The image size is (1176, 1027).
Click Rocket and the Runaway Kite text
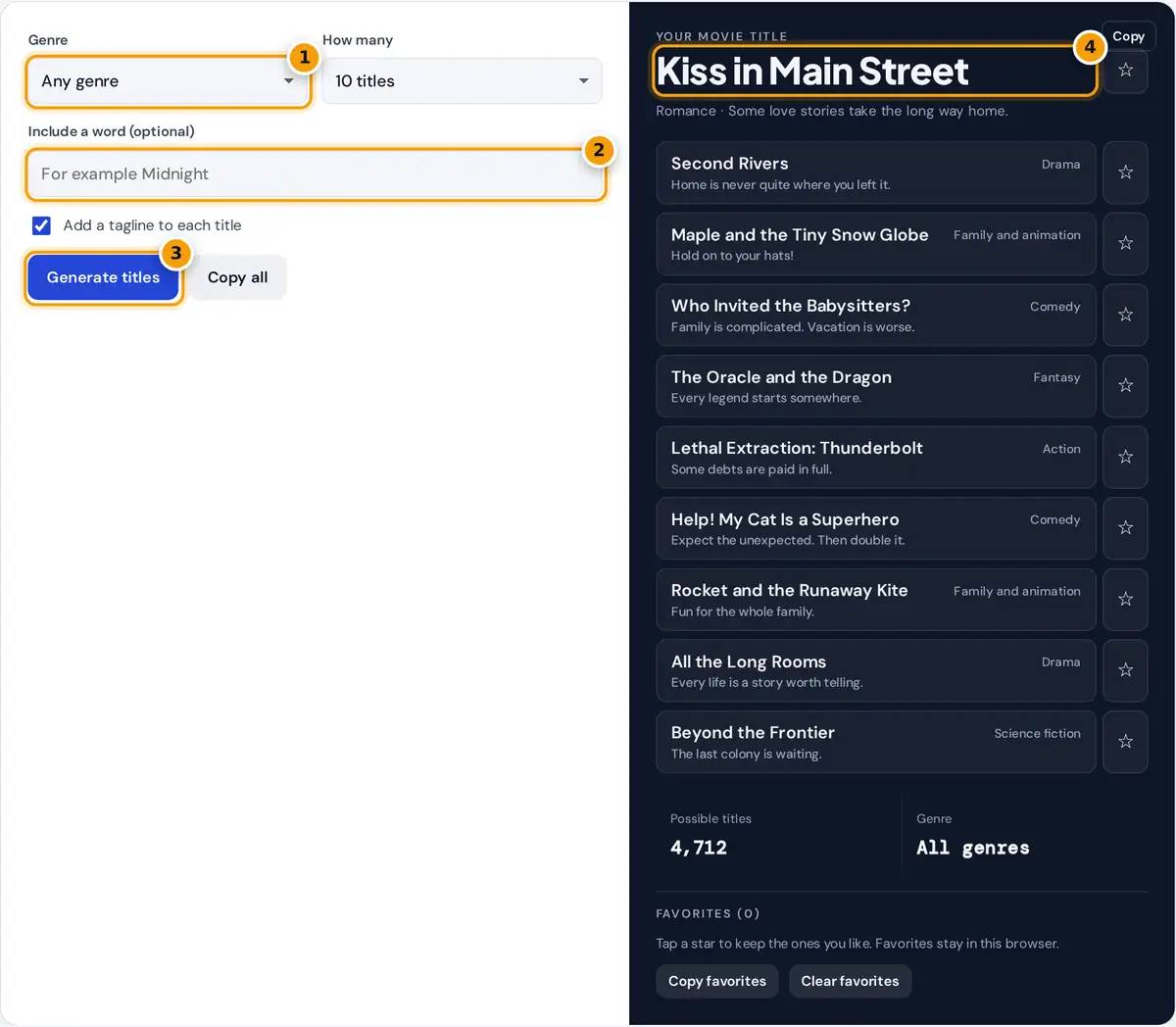tap(789, 590)
